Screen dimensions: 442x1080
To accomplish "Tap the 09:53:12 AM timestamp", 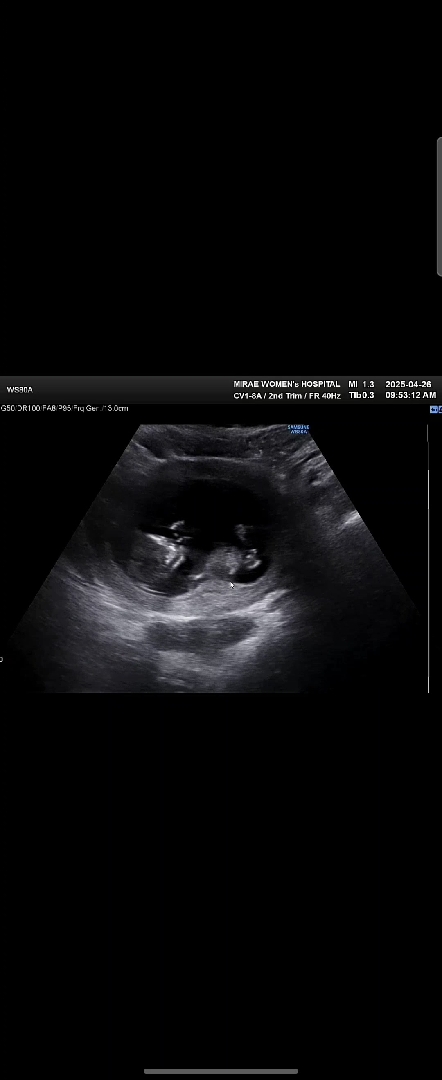I will pos(410,395).
